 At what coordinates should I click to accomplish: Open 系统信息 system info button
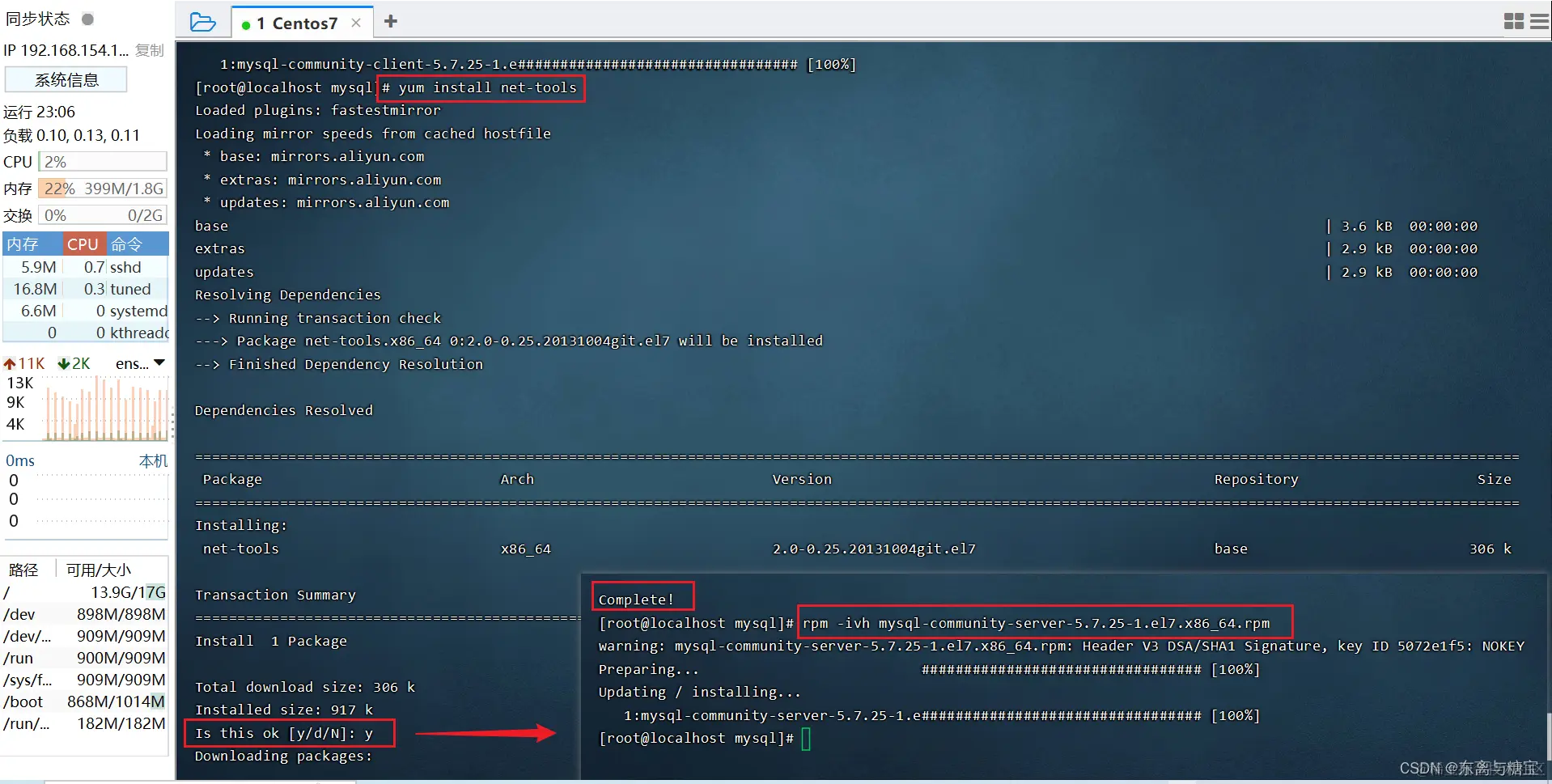(x=66, y=80)
